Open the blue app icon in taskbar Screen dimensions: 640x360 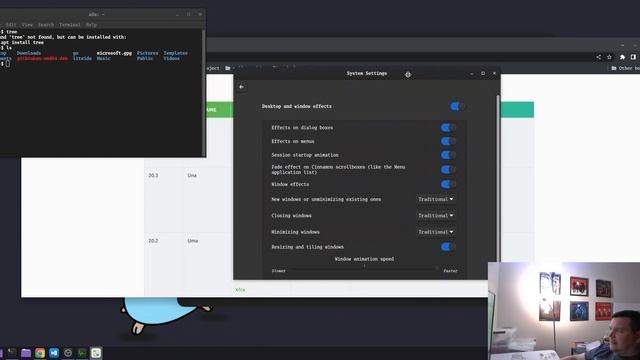[54, 353]
